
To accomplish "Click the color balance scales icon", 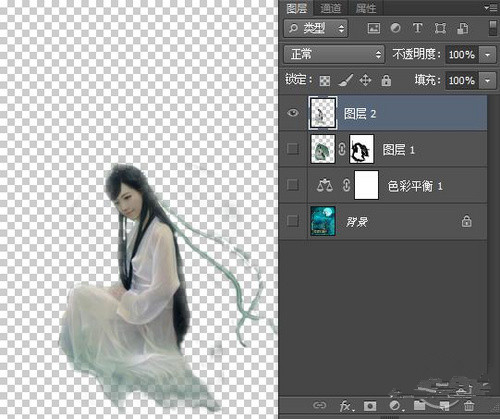I will coord(325,185).
